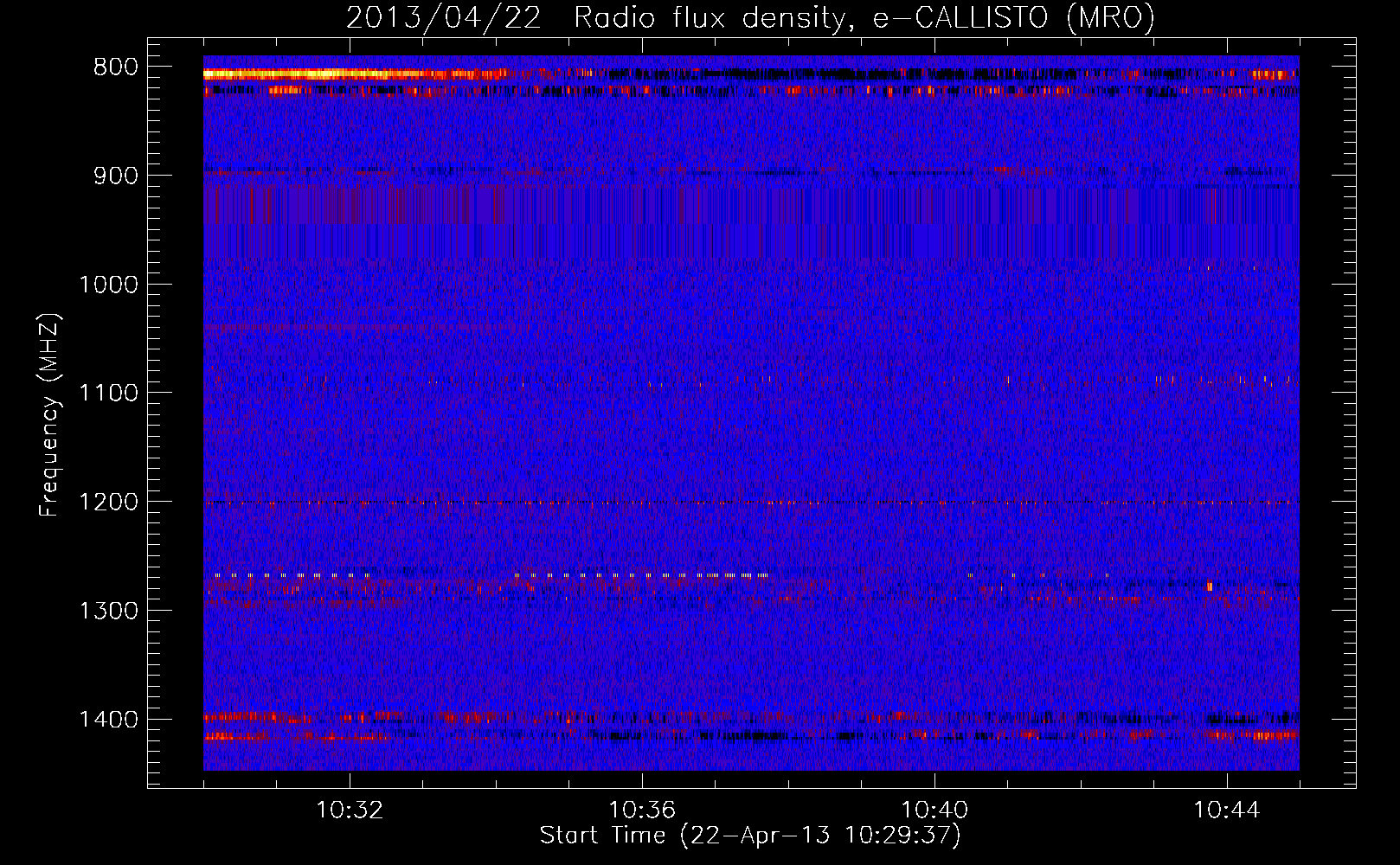Click the 1400 frequency tick label
Screen dimensions: 1400x865
(108, 720)
